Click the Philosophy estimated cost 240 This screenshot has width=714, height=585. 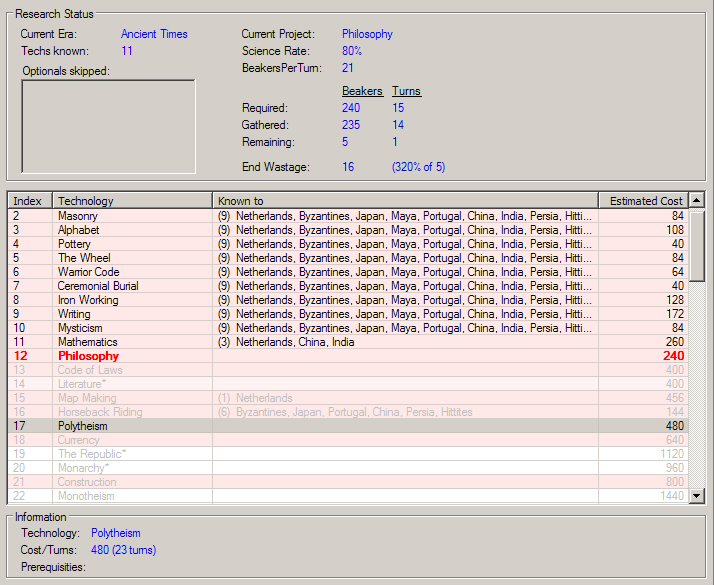[x=674, y=356]
